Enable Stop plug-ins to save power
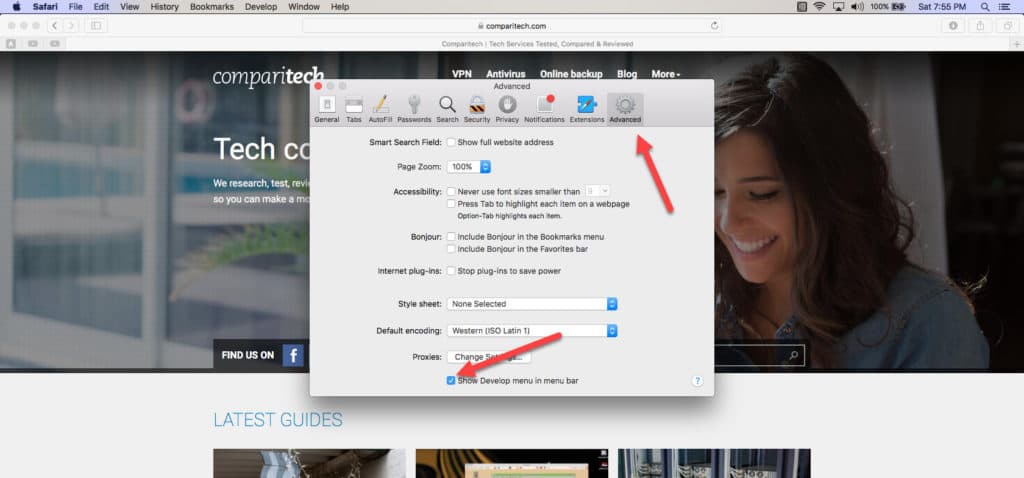 pos(451,271)
